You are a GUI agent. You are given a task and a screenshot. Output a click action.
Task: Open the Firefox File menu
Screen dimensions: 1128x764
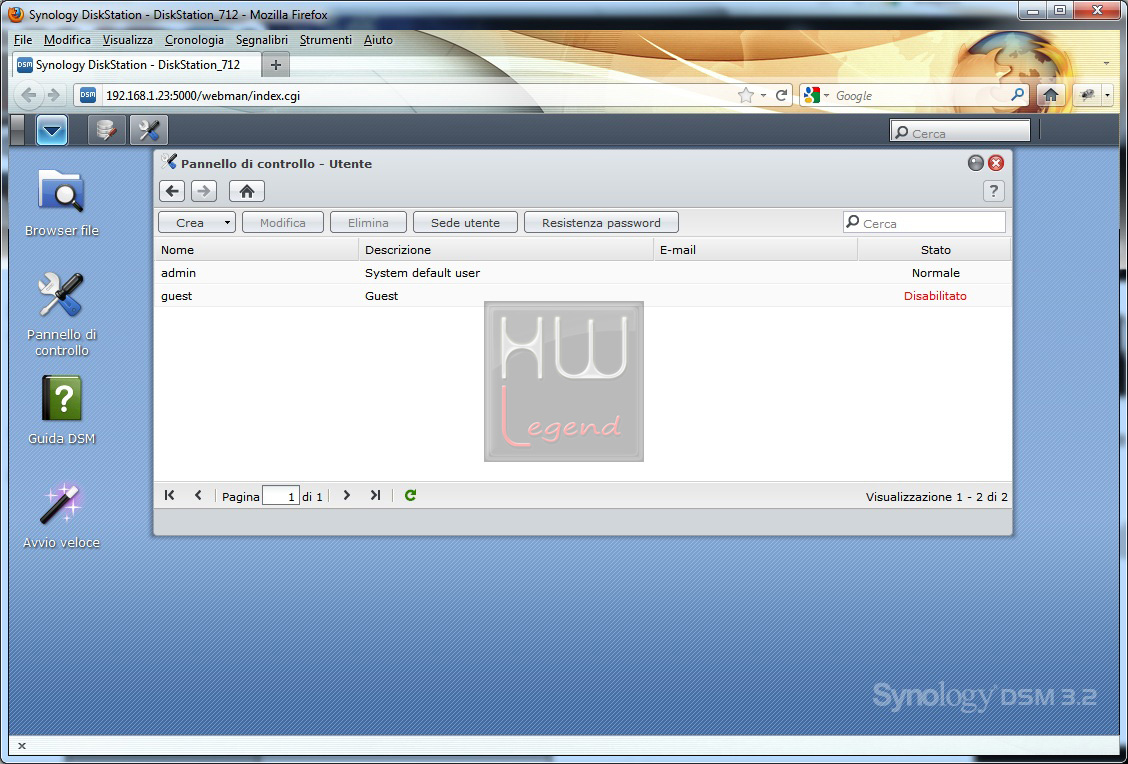click(x=23, y=40)
